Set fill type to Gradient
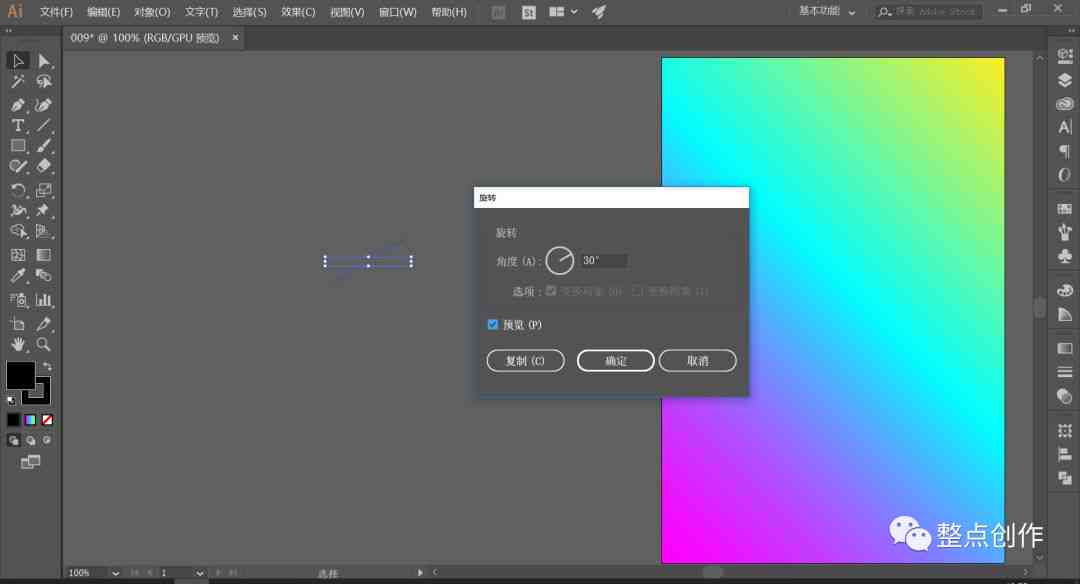The height and width of the screenshot is (584, 1080). [30, 419]
